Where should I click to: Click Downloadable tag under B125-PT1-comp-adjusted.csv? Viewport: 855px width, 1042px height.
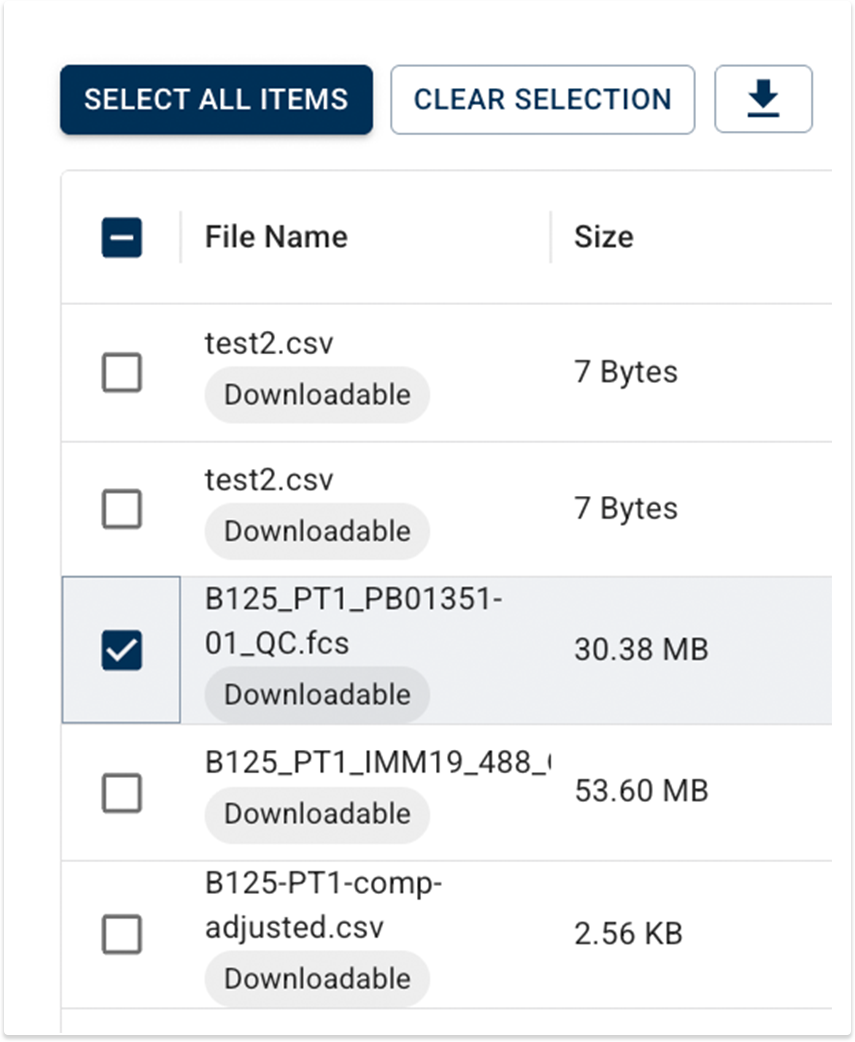[317, 978]
